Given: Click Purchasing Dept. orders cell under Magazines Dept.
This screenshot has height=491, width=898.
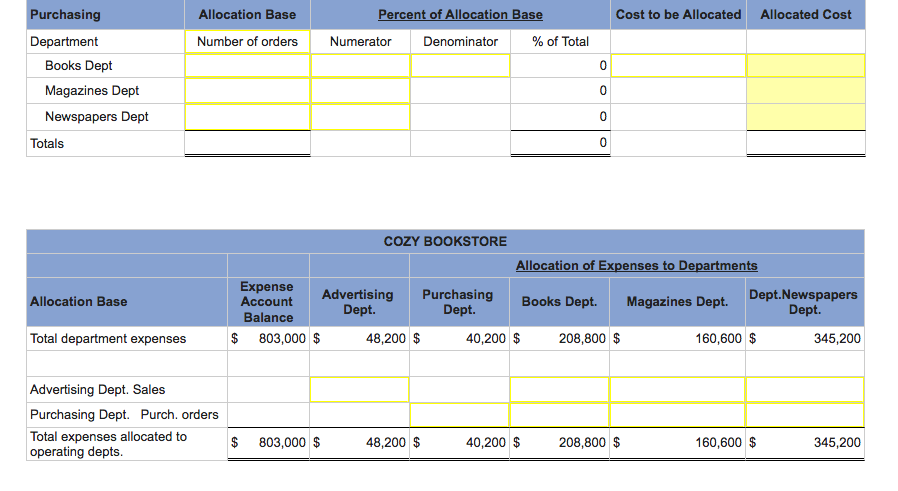Looking at the screenshot, I should (678, 415).
